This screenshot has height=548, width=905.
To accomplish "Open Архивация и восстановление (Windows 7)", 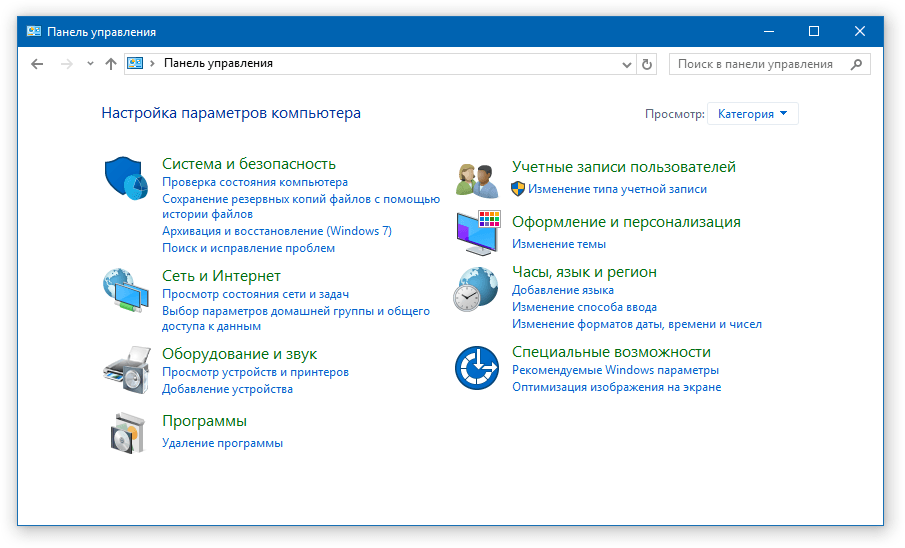I will 277,231.
